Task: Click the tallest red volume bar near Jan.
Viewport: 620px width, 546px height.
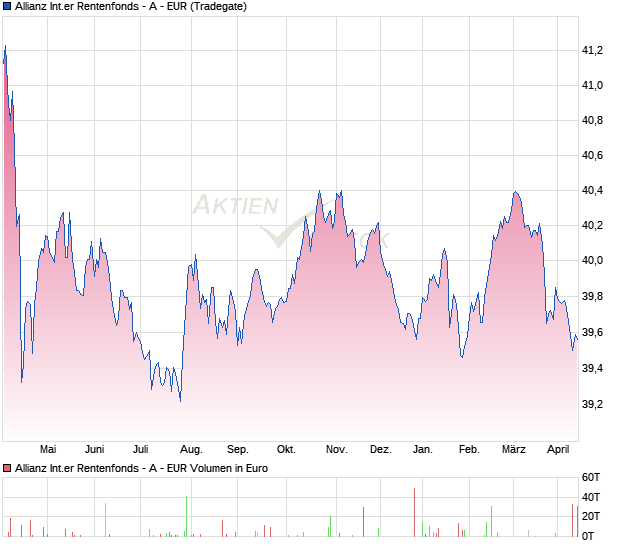Action: pyautogui.click(x=414, y=512)
